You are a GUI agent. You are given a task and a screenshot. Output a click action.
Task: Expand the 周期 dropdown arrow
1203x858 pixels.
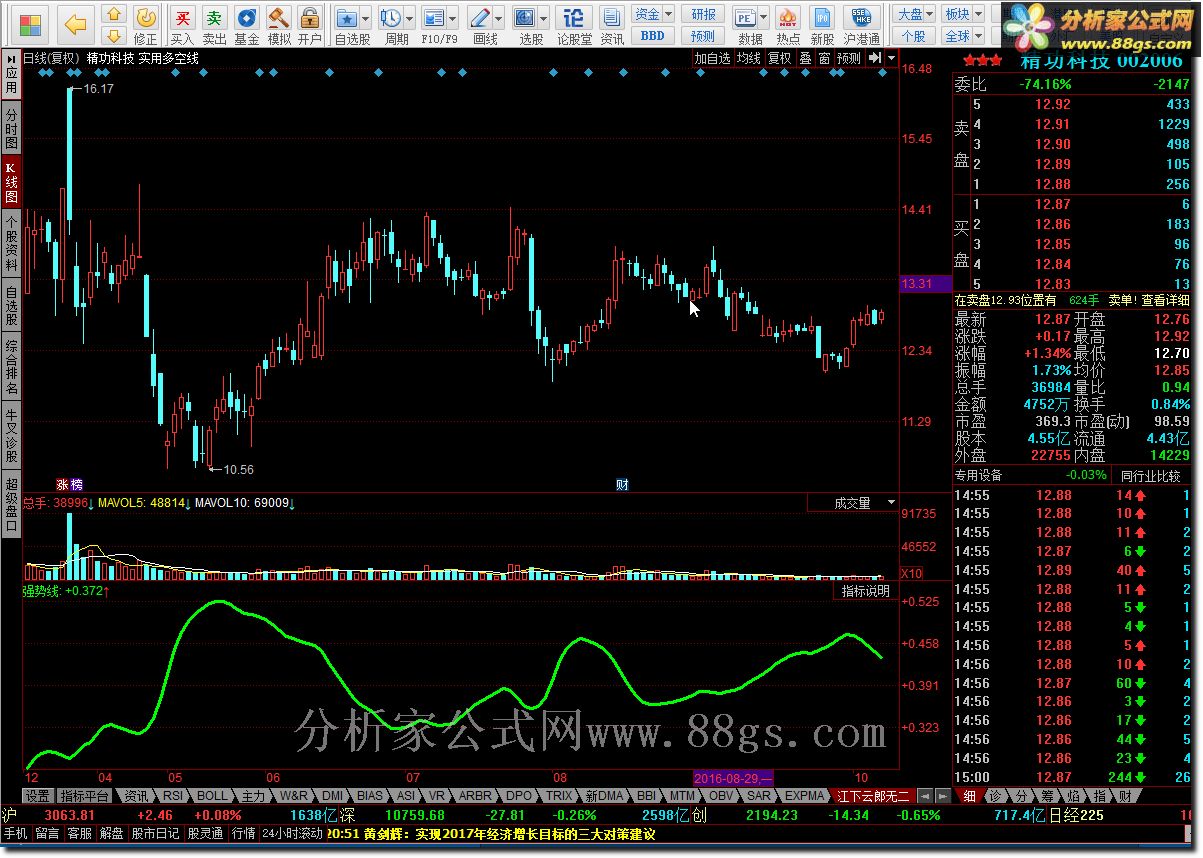click(x=410, y=18)
